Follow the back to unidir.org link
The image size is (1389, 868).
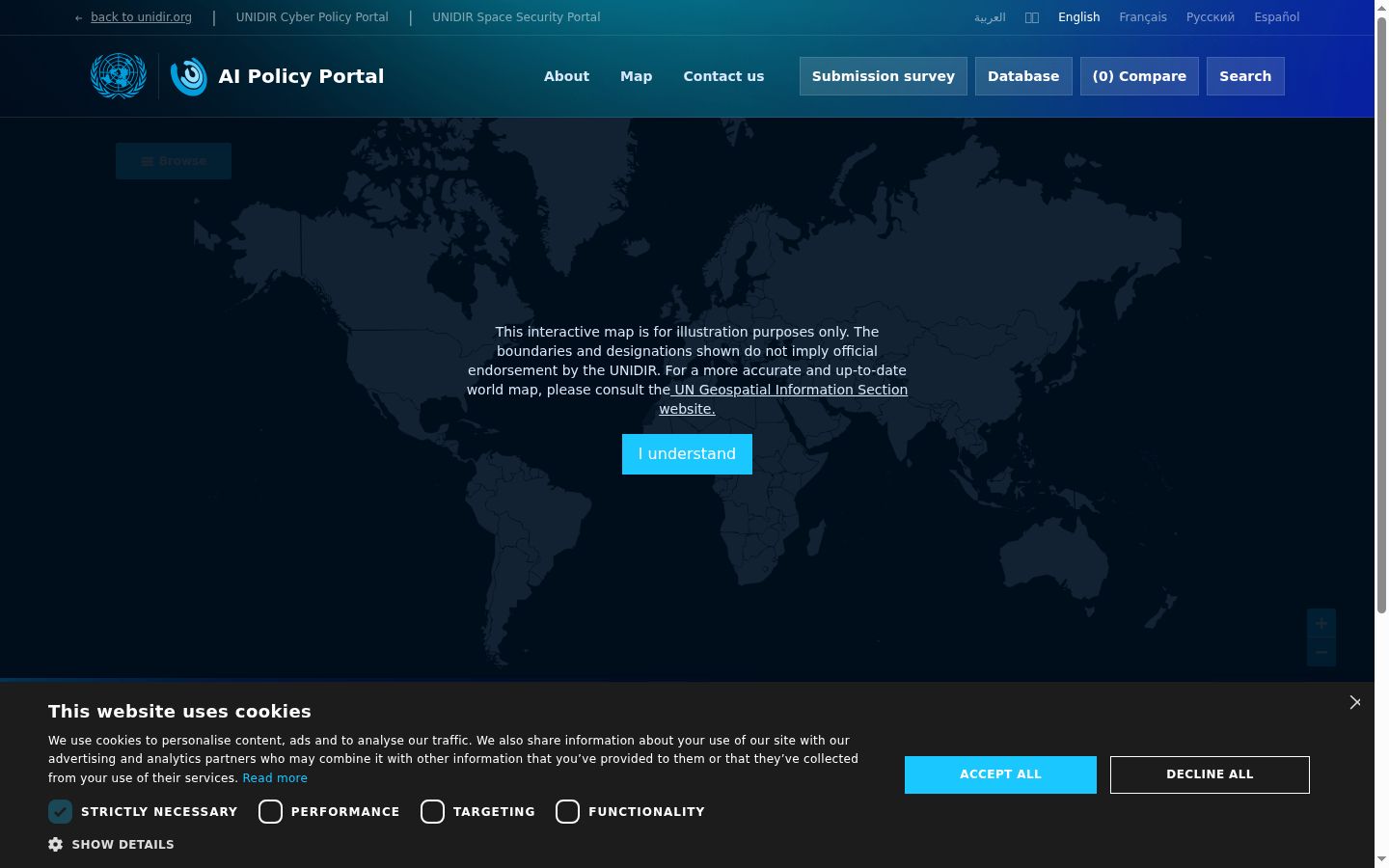coord(141,17)
